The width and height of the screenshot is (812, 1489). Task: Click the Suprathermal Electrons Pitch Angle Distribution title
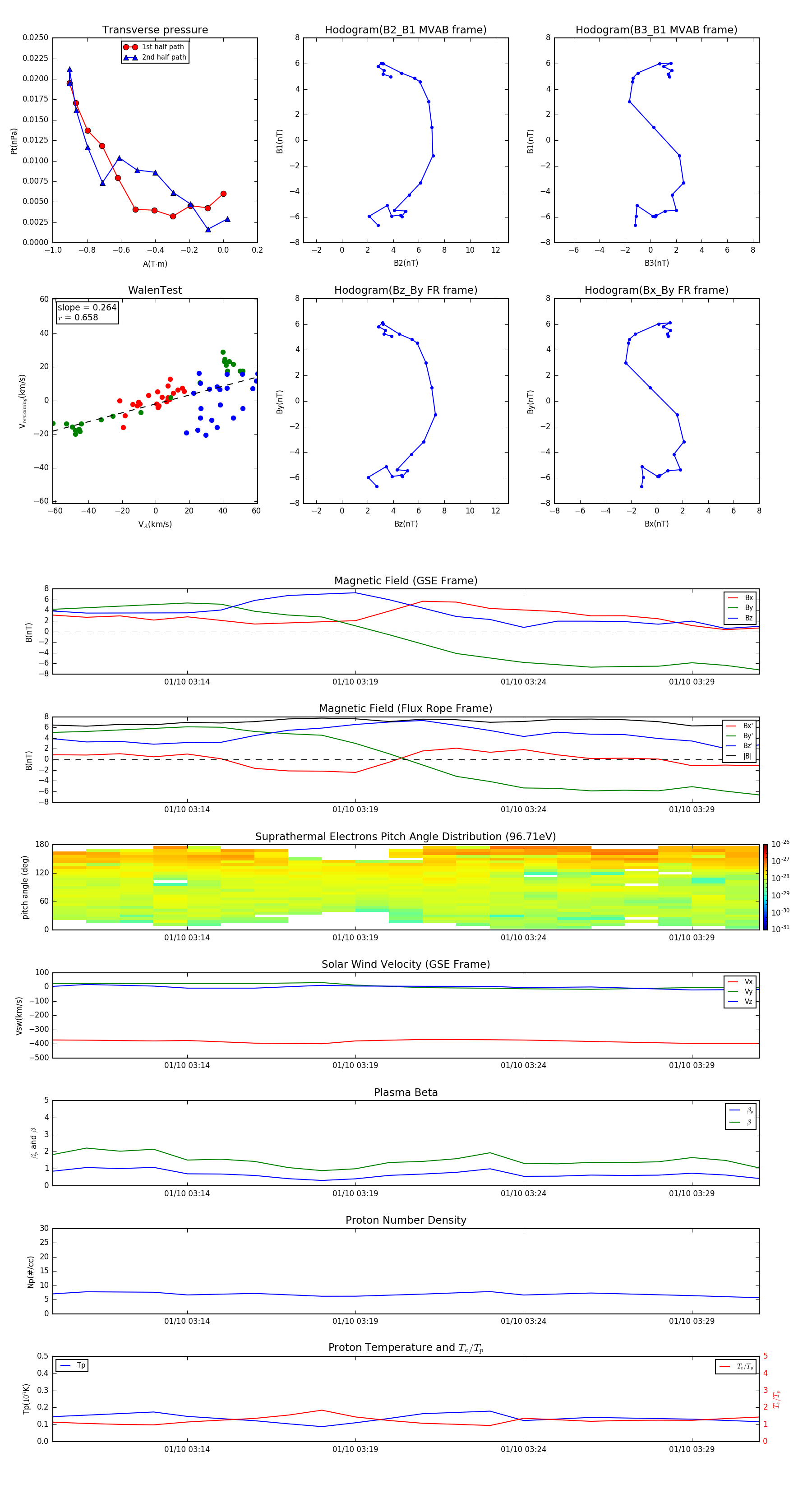point(406,837)
